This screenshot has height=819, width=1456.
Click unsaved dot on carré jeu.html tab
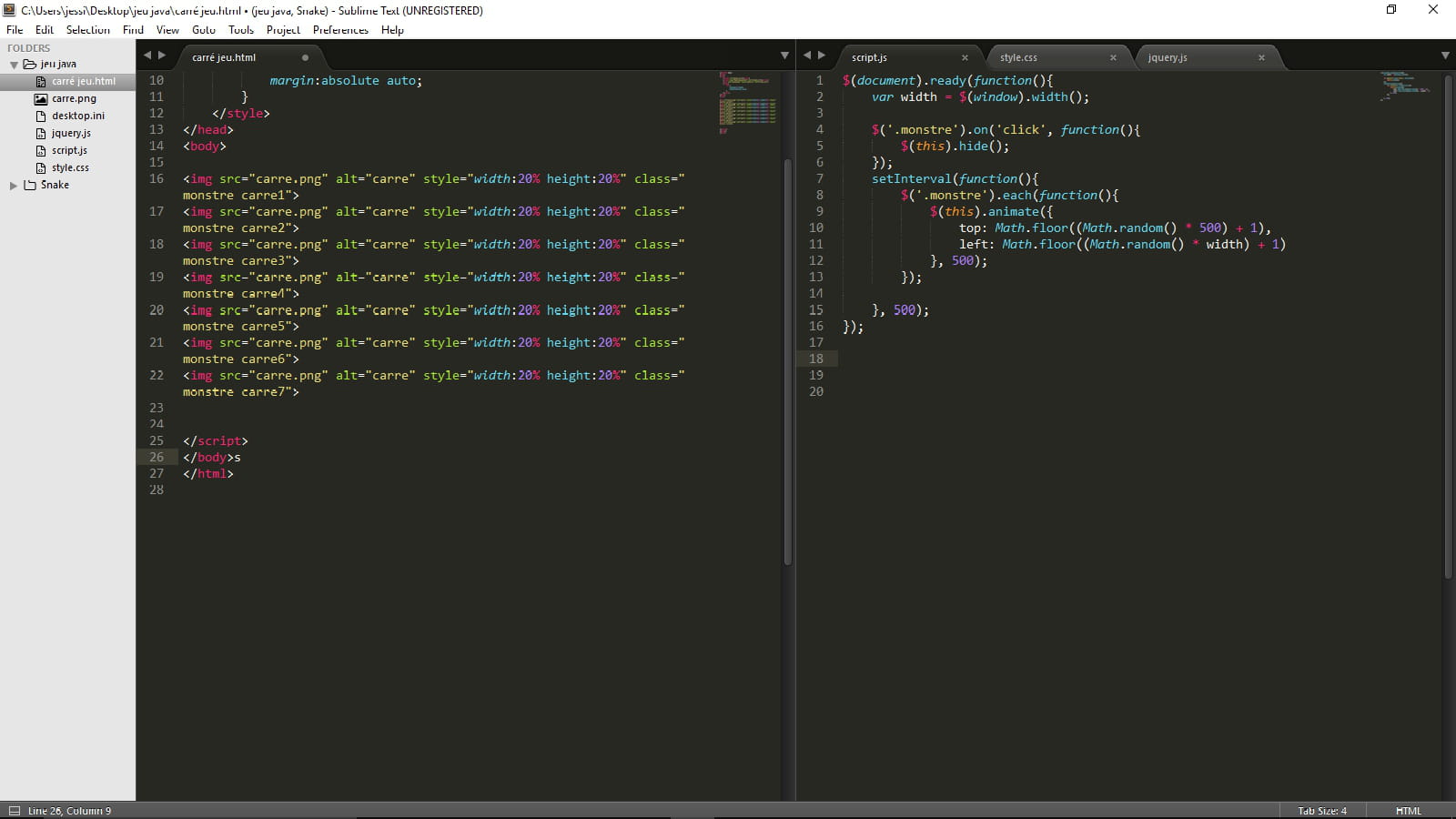305,57
